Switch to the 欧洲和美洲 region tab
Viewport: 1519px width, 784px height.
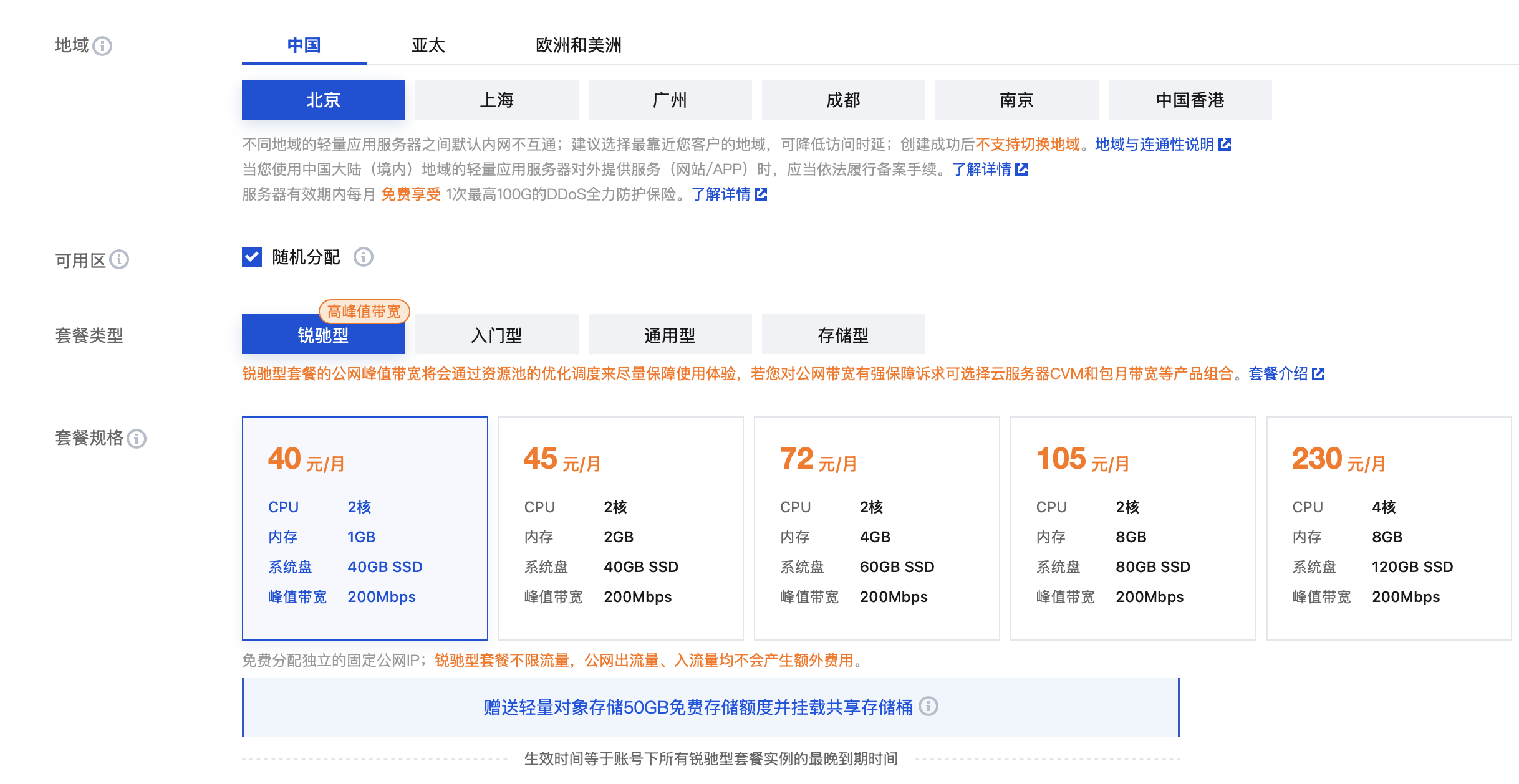click(578, 45)
